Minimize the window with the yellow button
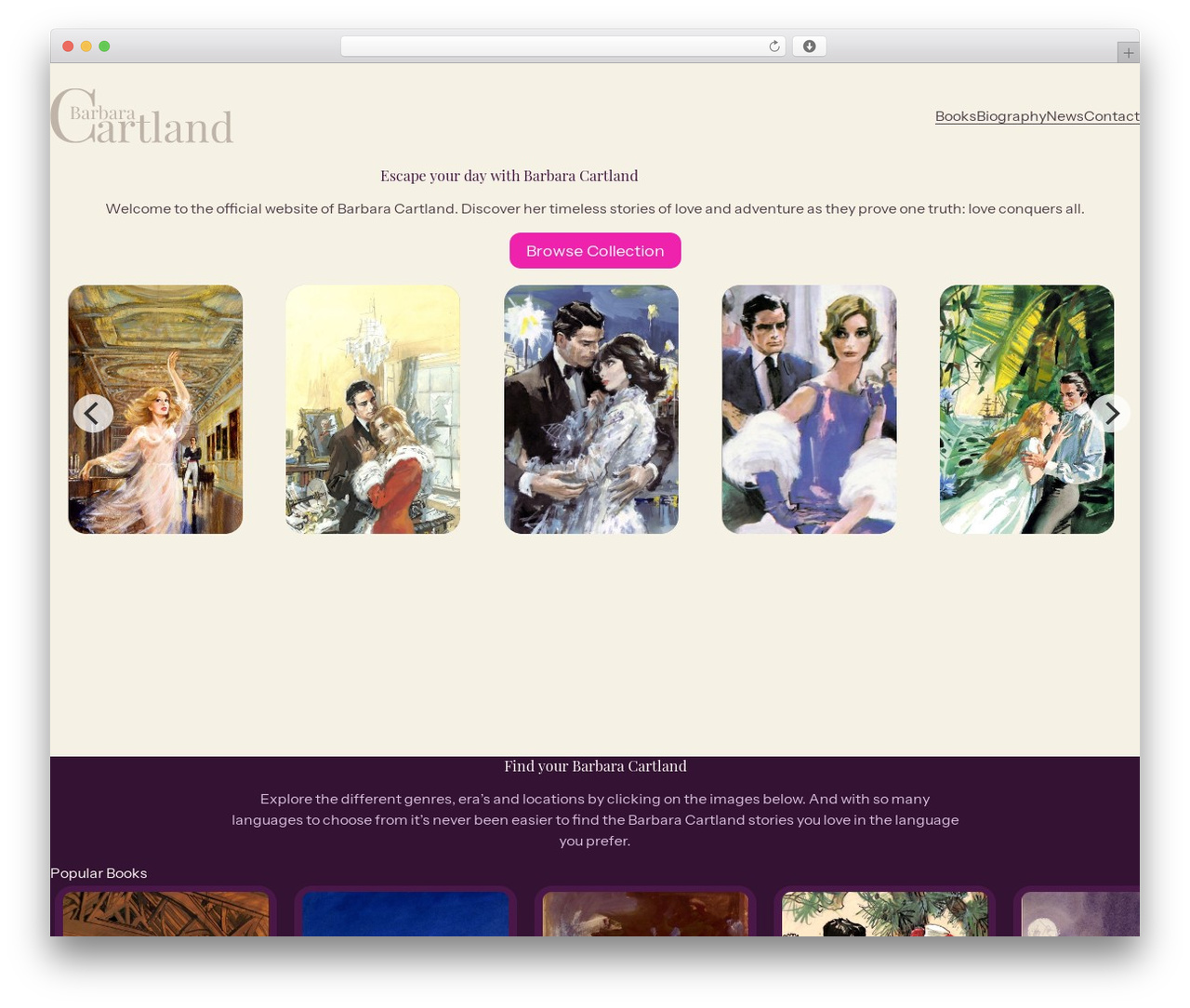This screenshot has height=1008, width=1190. point(86,46)
